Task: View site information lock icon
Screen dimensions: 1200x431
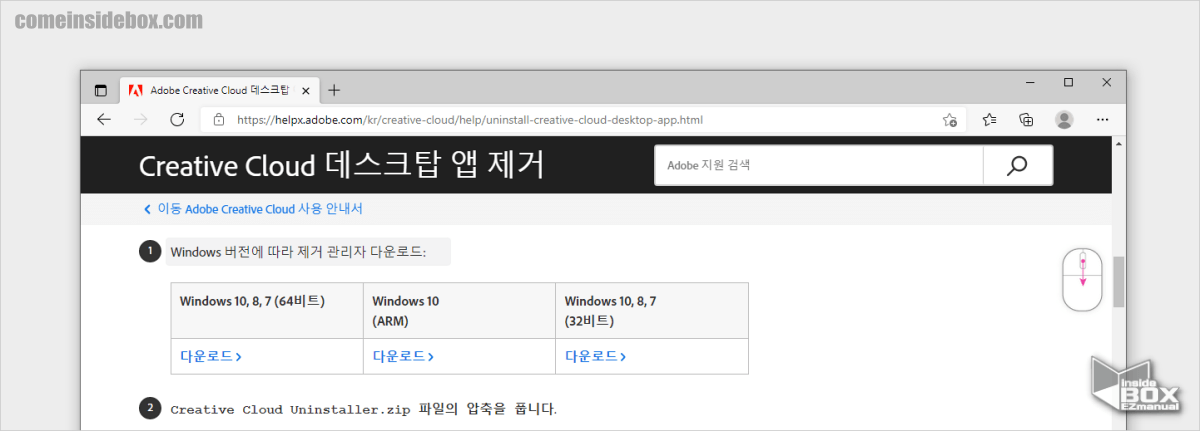Action: pos(218,120)
